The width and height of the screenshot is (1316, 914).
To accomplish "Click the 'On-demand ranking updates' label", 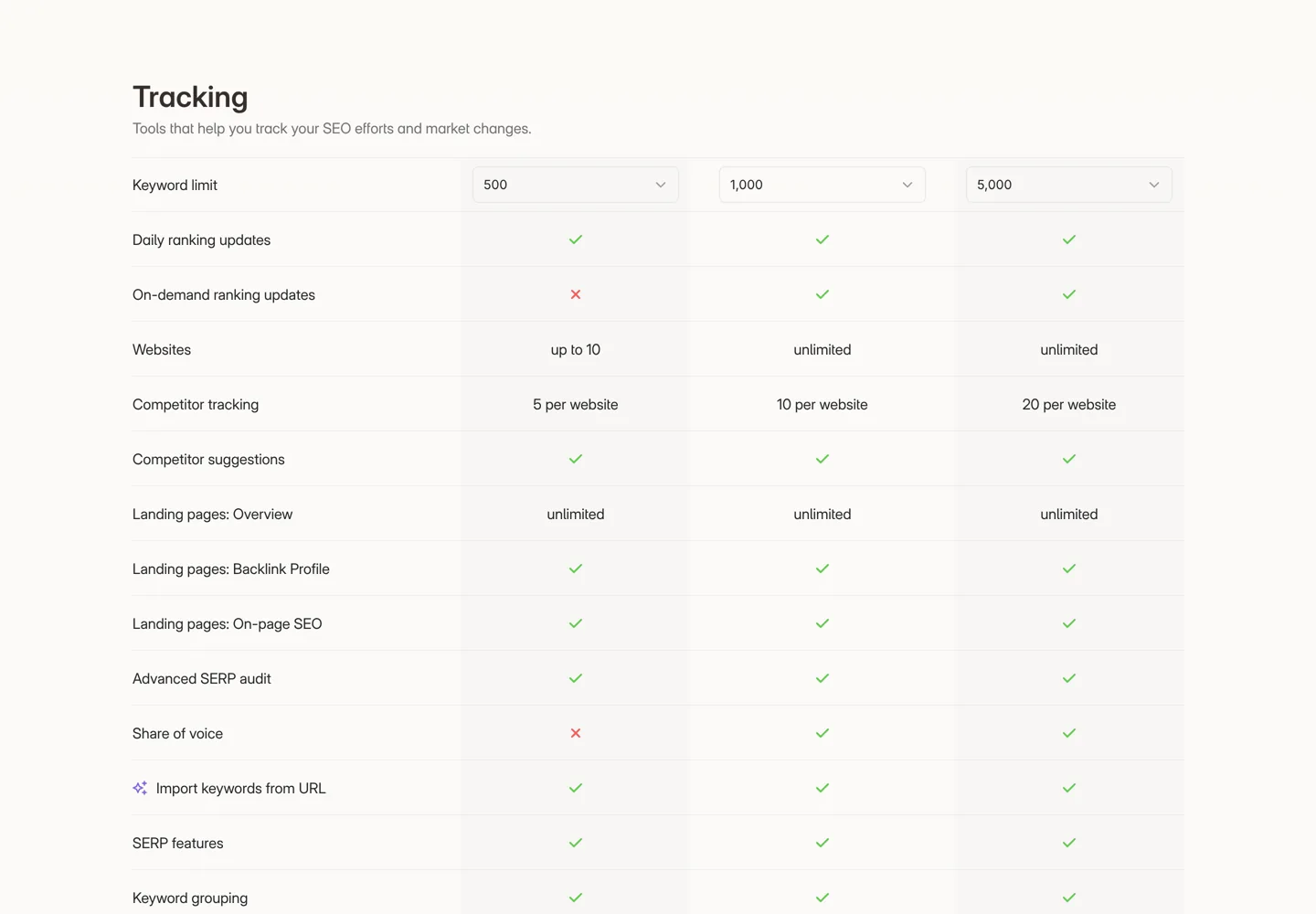I will [224, 294].
